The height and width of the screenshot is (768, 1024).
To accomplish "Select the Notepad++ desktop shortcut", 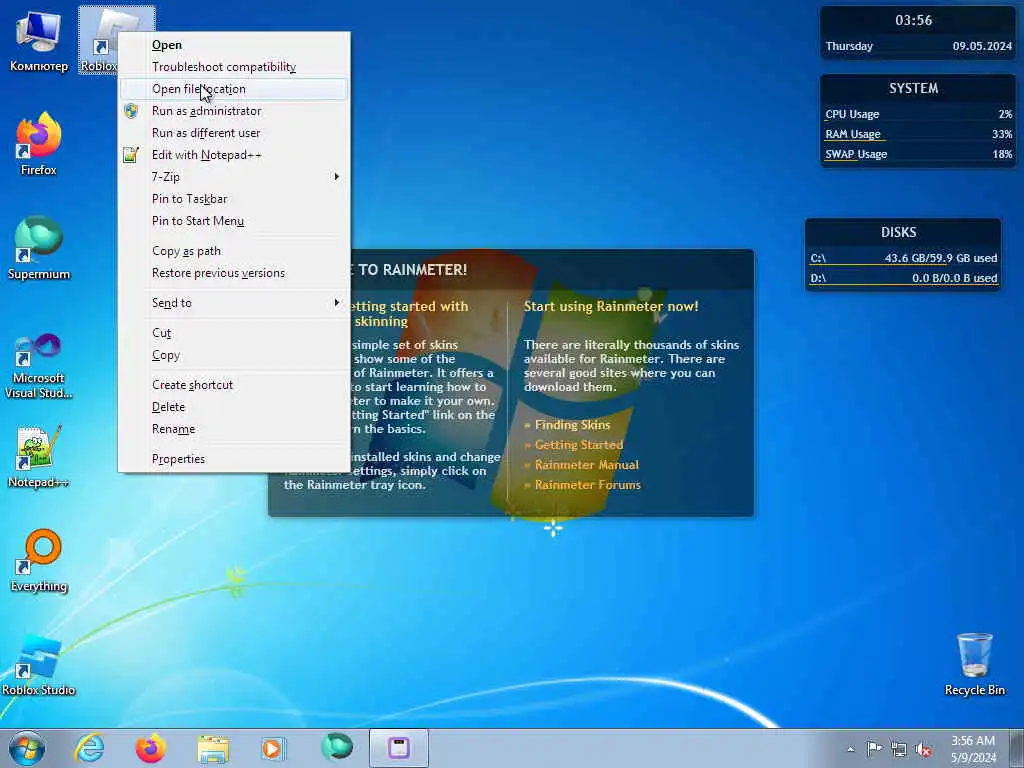I will (39, 457).
